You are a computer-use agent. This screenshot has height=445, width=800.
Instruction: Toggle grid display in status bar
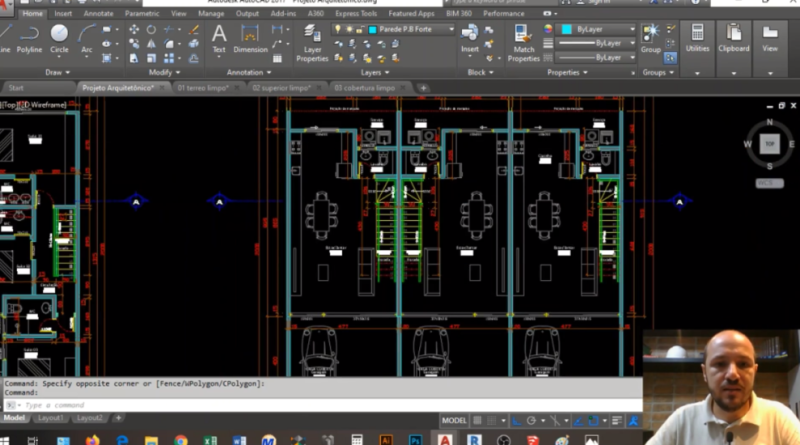479,420
